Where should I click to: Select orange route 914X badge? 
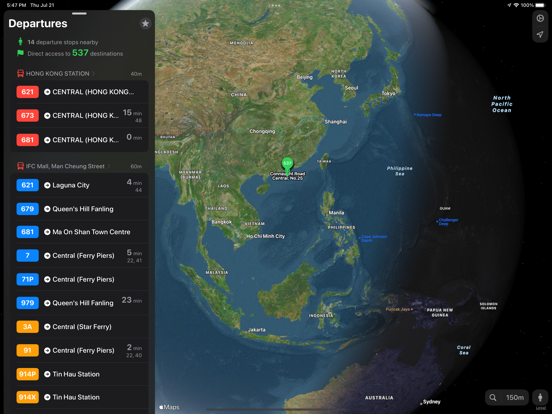tap(27, 397)
